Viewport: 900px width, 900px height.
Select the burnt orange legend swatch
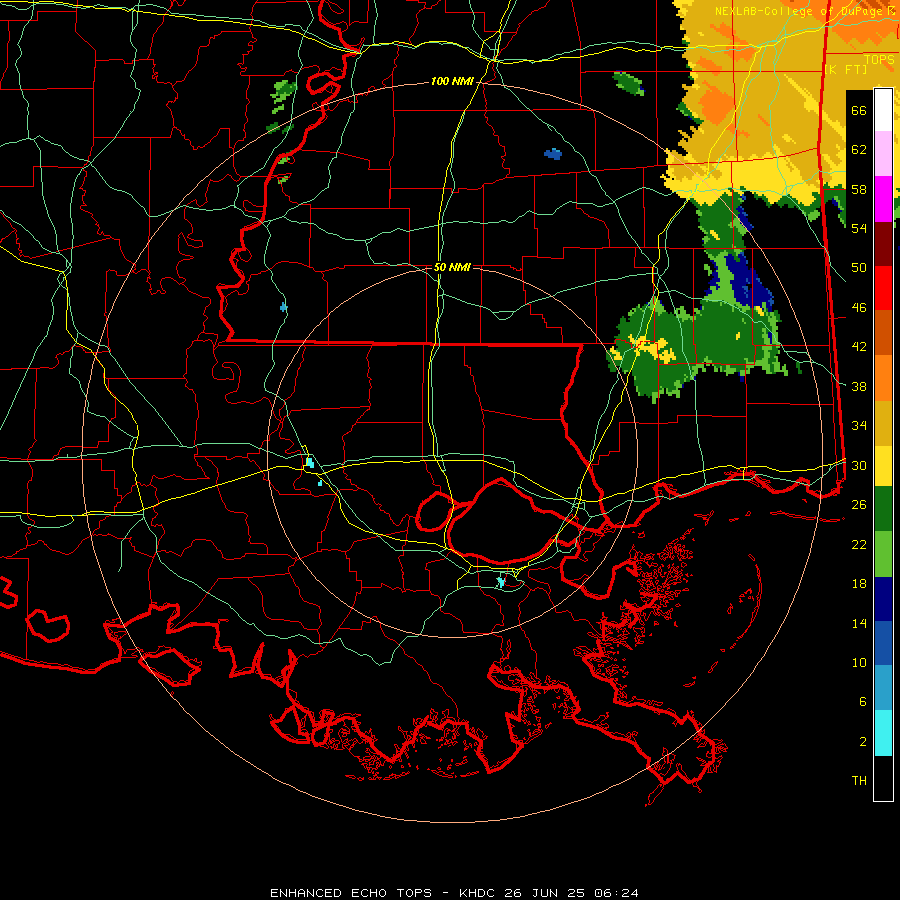[883, 333]
